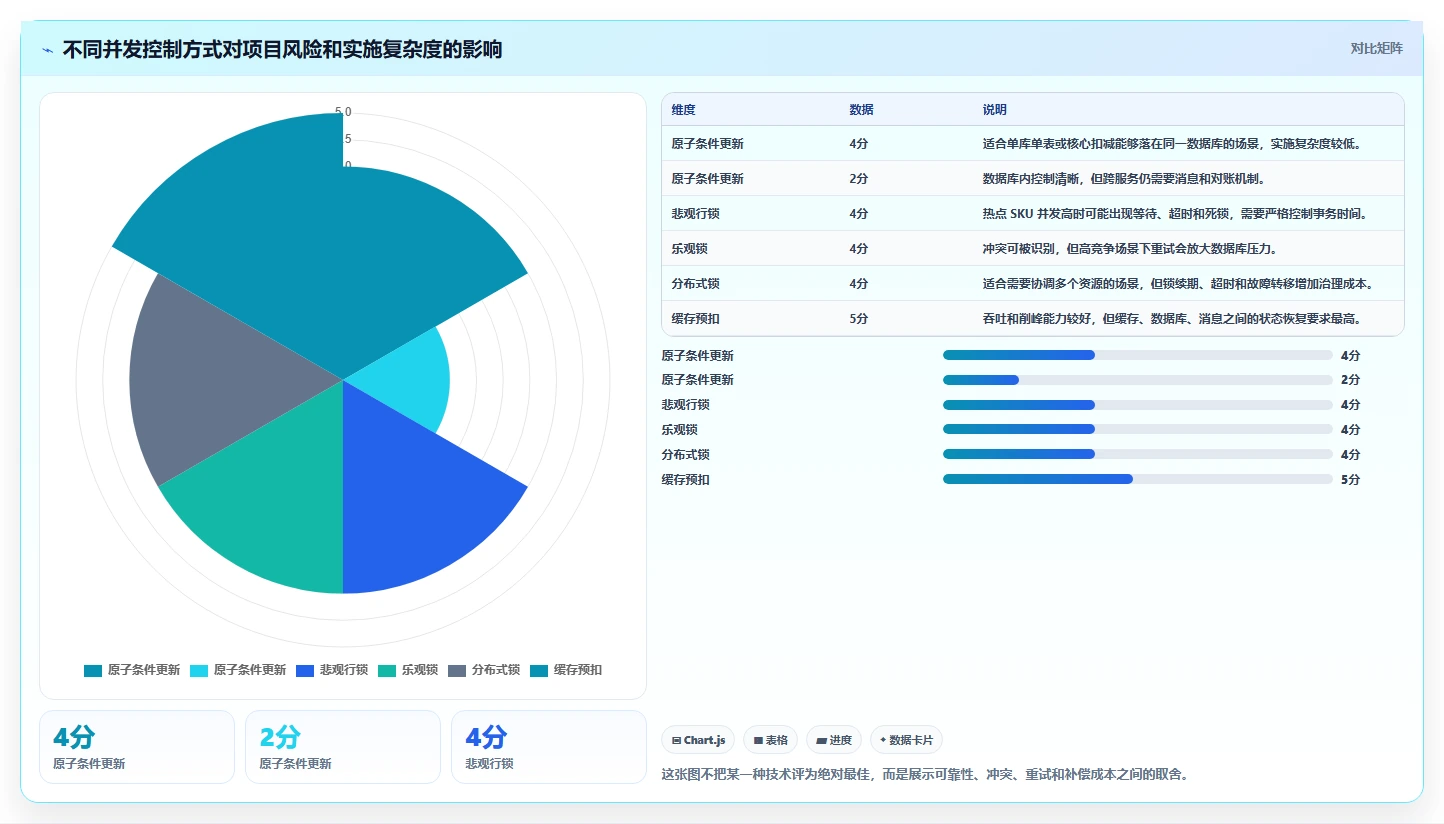The width and height of the screenshot is (1444, 824).
Task: Click the 分布式锁 progress bar
Action: 1138,454
